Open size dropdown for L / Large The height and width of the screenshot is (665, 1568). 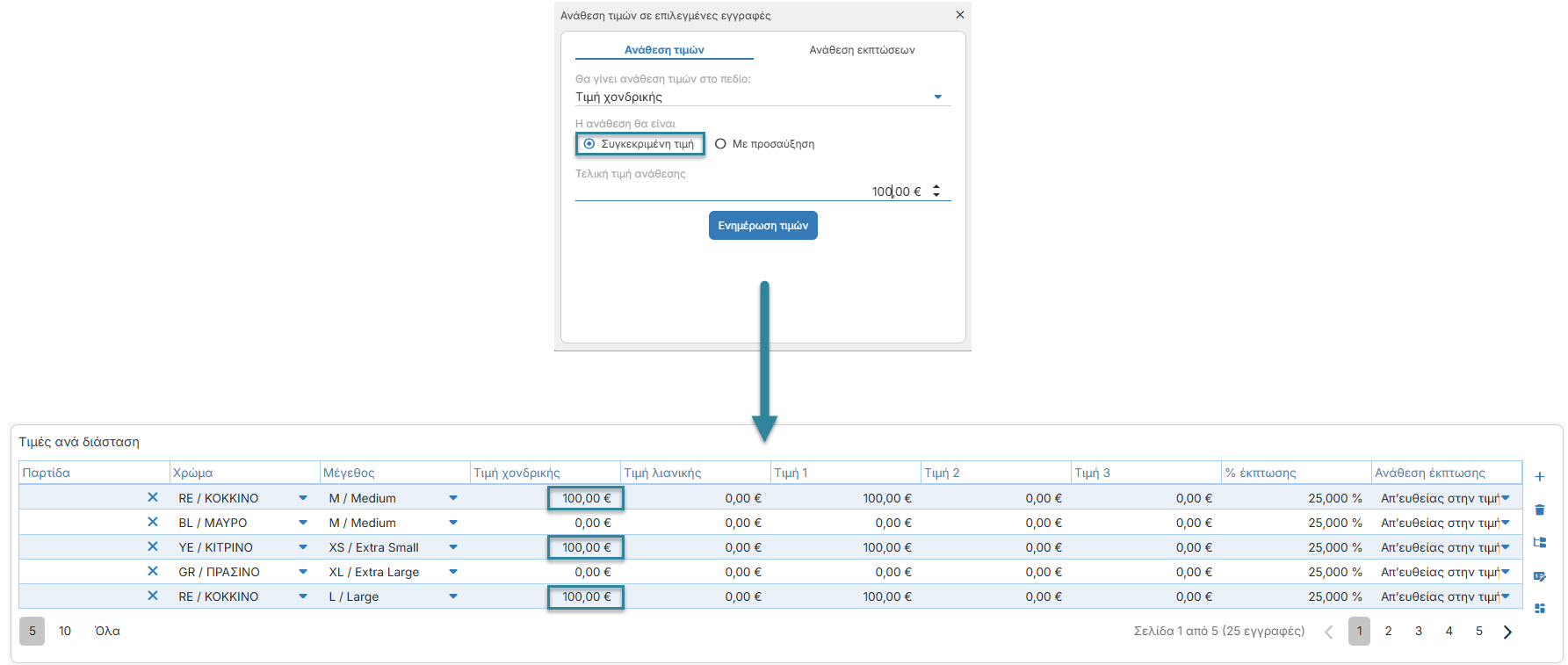[x=453, y=596]
